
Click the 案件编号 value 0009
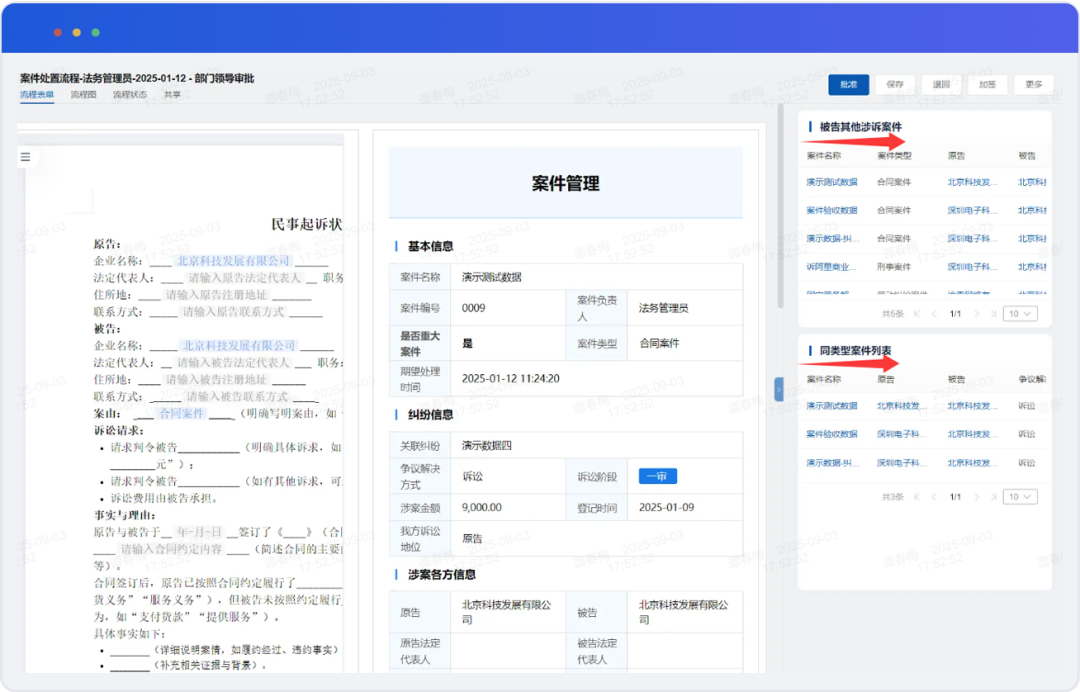(x=473, y=308)
